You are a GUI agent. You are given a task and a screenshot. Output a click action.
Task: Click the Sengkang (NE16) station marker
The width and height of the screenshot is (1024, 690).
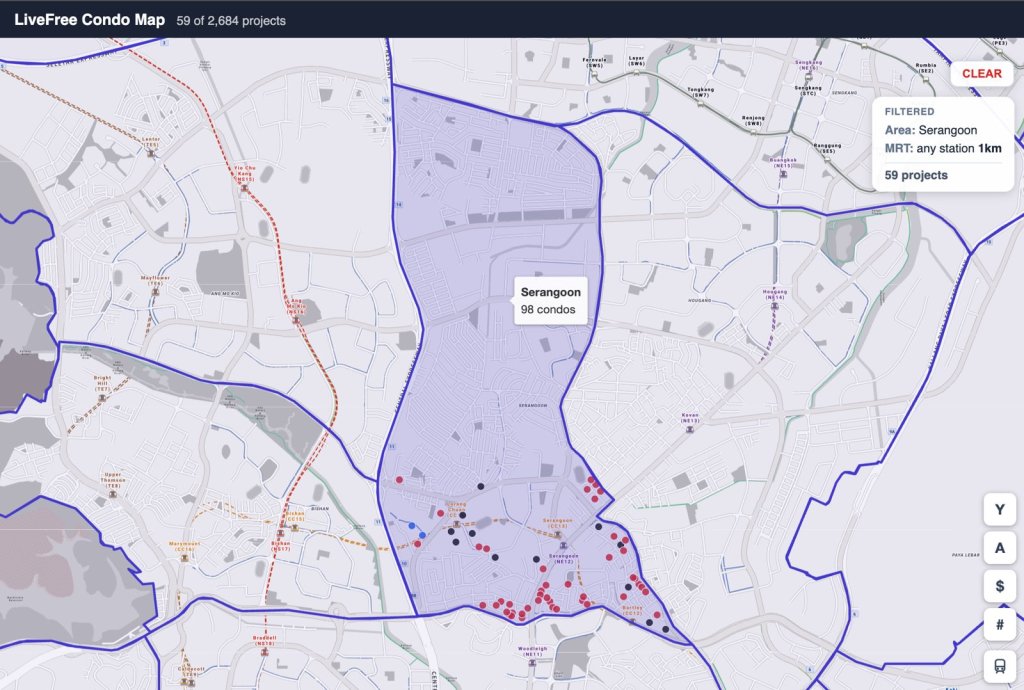[x=808, y=75]
